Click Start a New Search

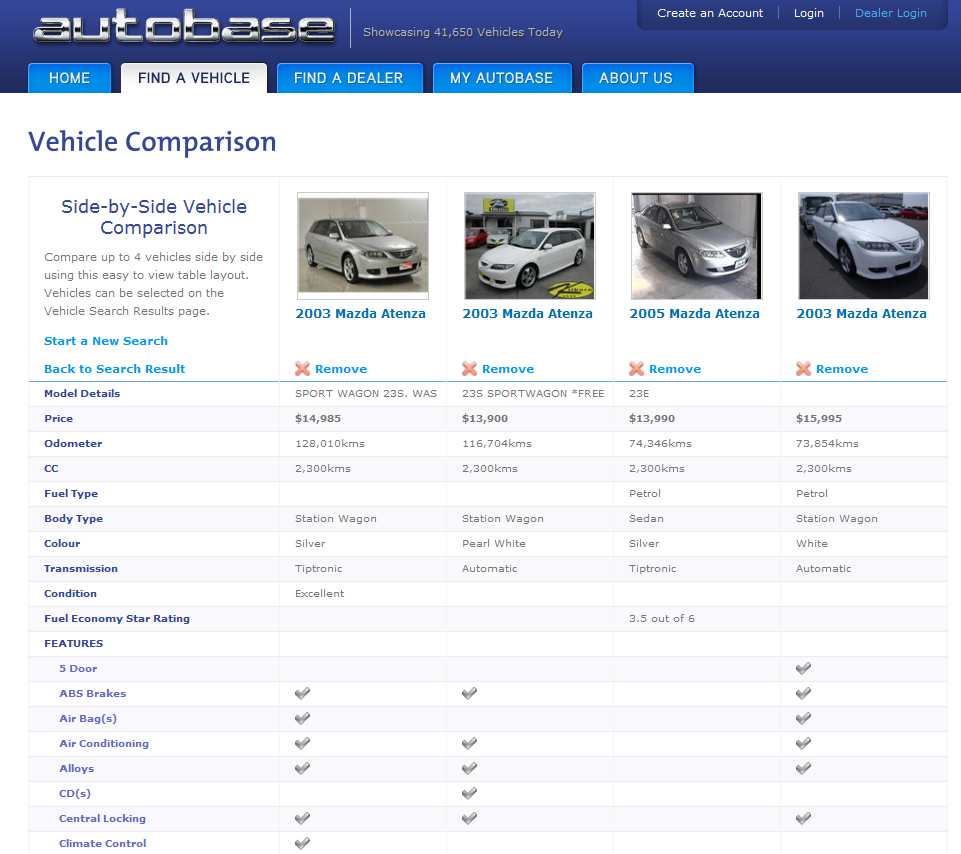[x=105, y=340]
